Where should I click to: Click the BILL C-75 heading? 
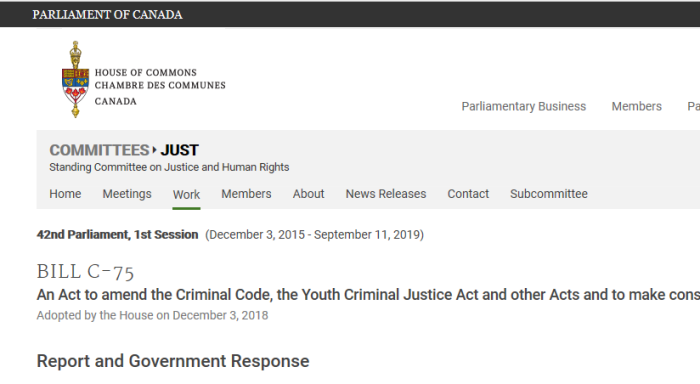click(x=85, y=271)
